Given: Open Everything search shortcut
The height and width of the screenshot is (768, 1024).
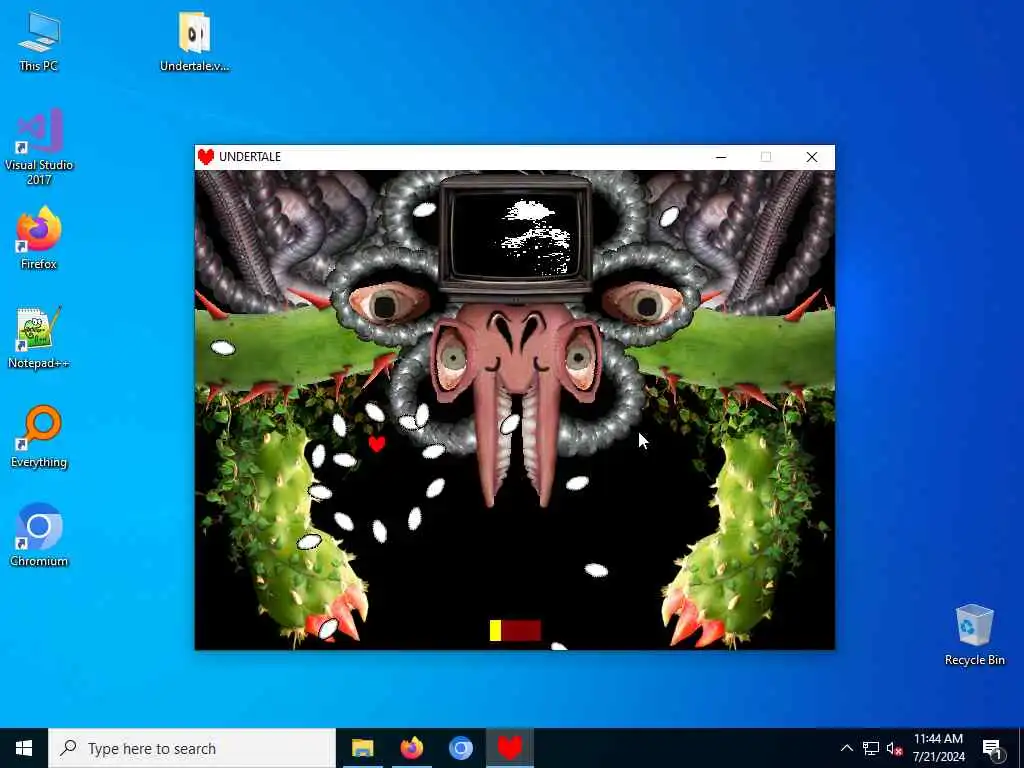Looking at the screenshot, I should click(x=39, y=437).
